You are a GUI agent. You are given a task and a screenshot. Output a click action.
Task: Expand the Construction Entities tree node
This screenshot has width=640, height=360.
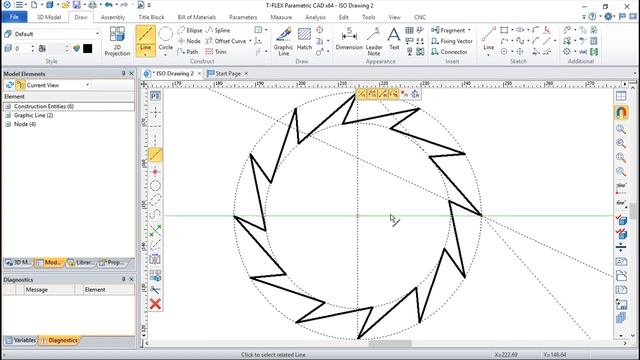coord(8,106)
